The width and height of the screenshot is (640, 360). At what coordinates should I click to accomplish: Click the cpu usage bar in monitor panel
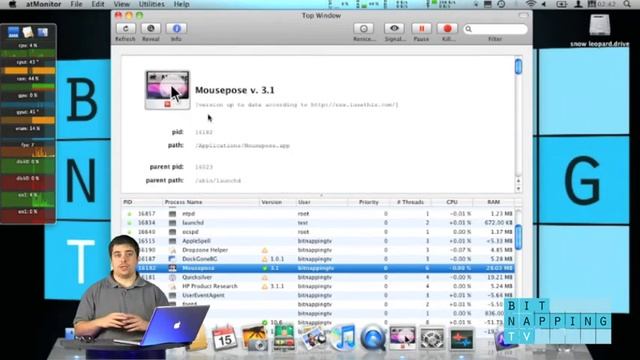coord(28,53)
